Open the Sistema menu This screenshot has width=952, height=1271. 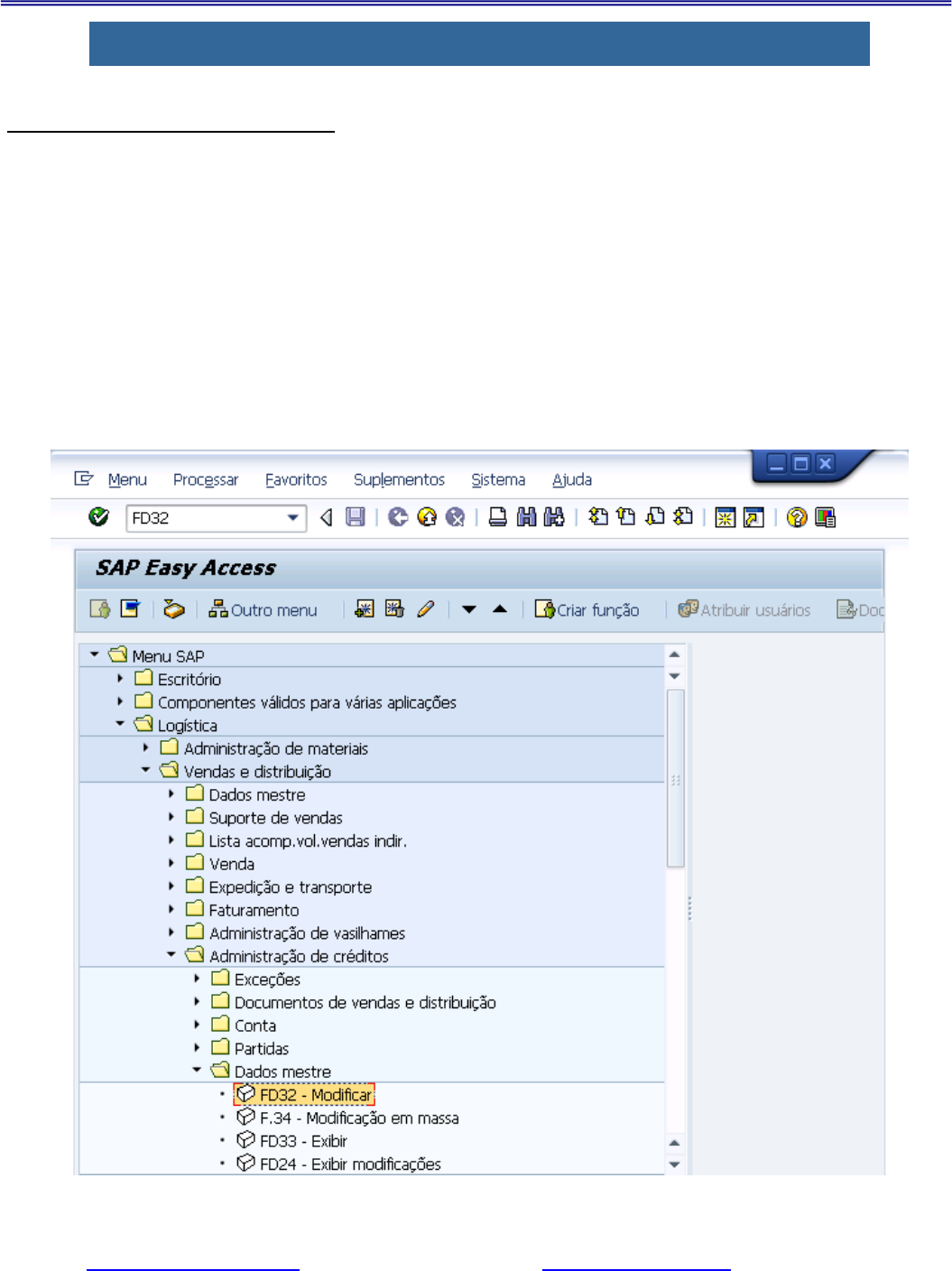[498, 479]
